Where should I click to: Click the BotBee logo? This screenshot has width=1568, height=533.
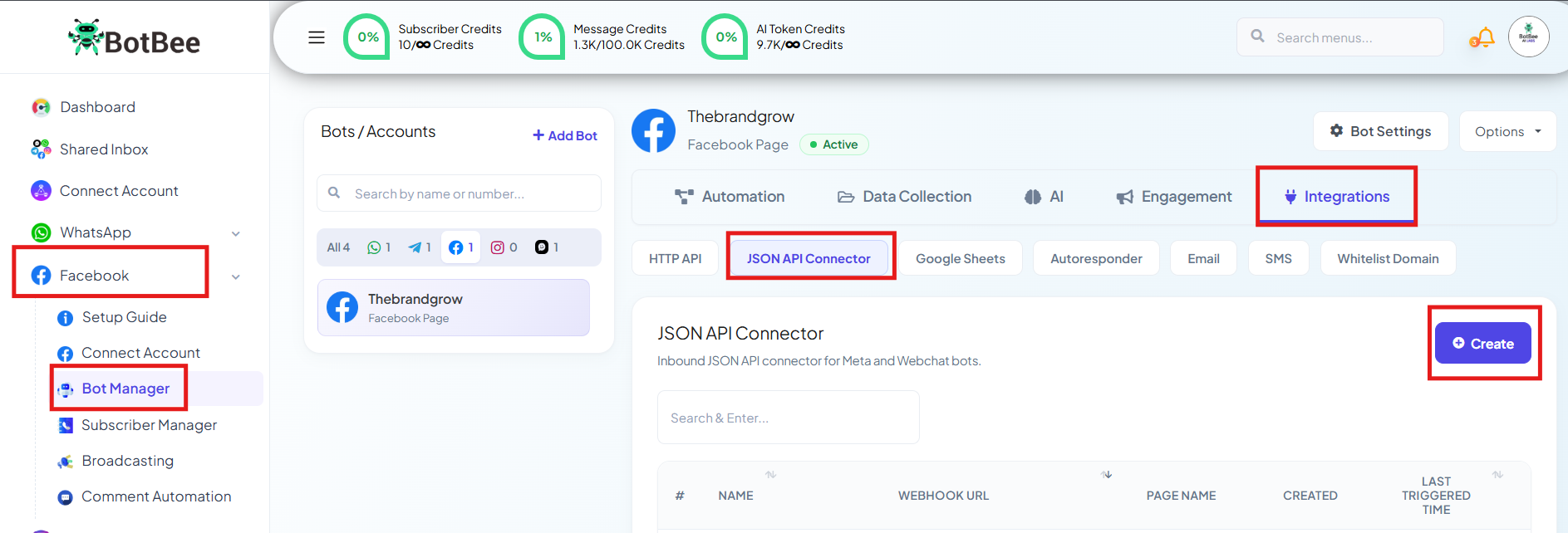(x=134, y=38)
